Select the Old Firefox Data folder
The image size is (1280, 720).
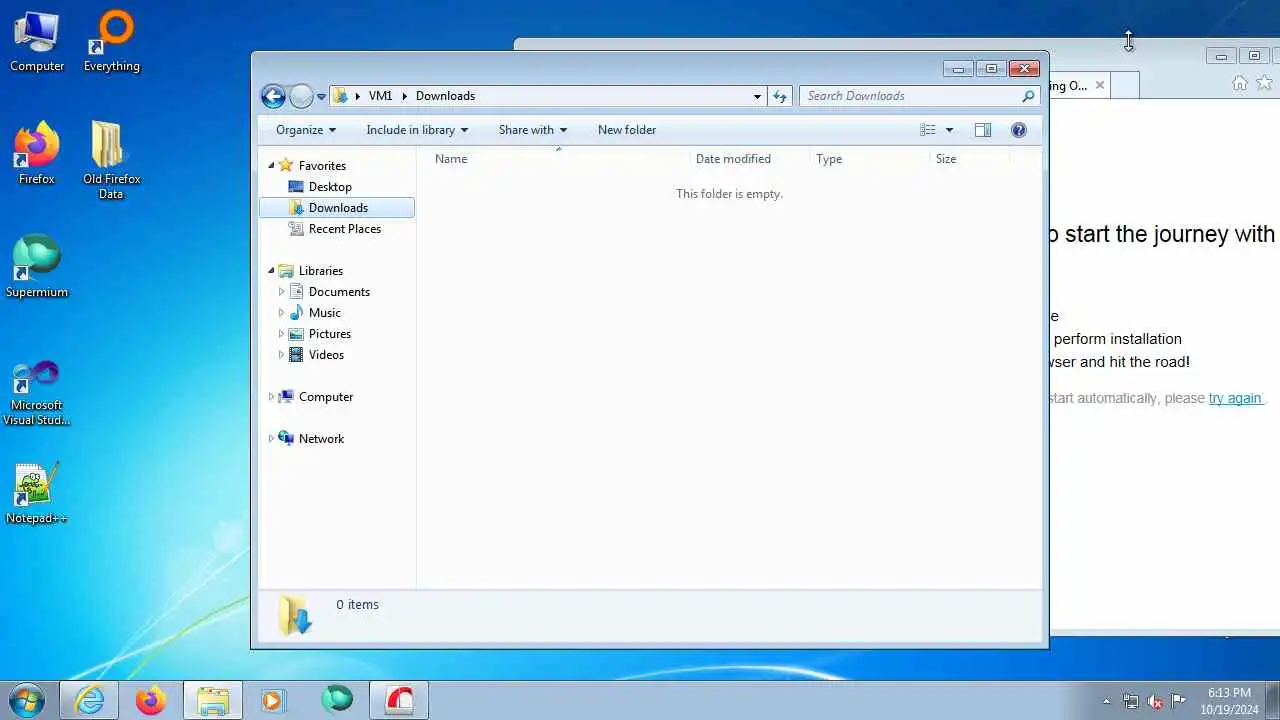(111, 160)
